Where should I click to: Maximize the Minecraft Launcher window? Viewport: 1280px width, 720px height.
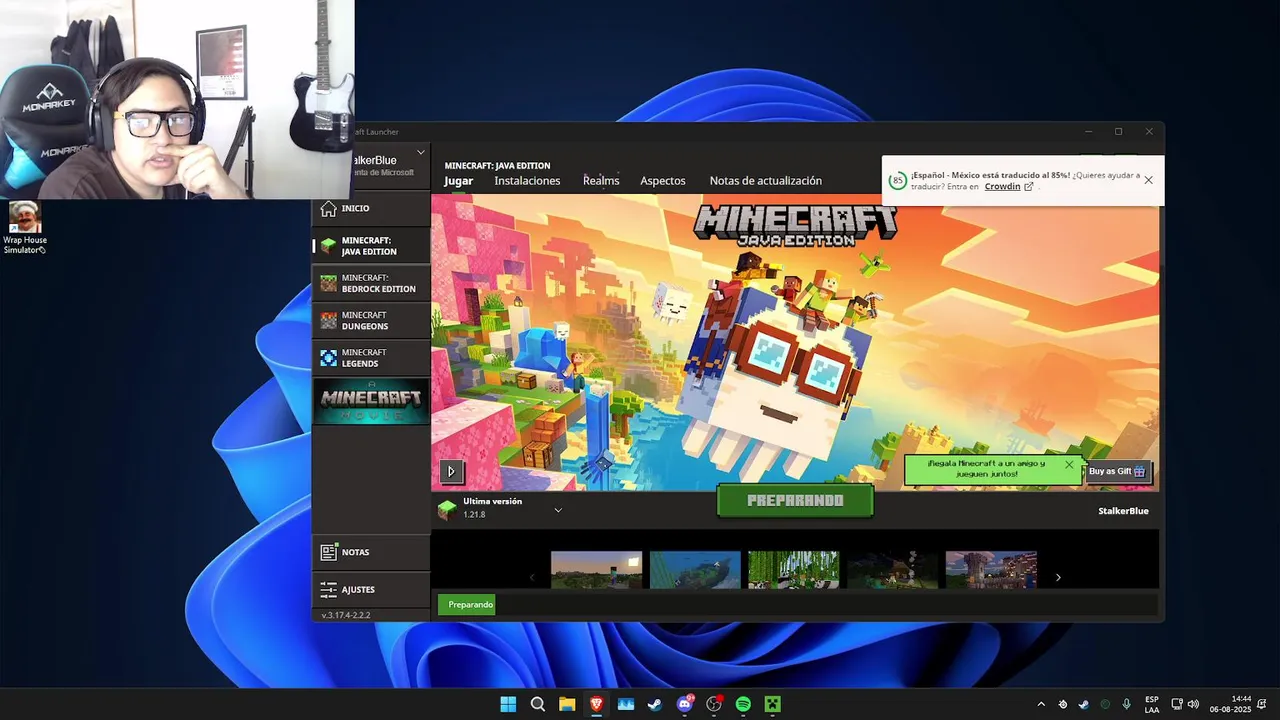pos(1118,132)
